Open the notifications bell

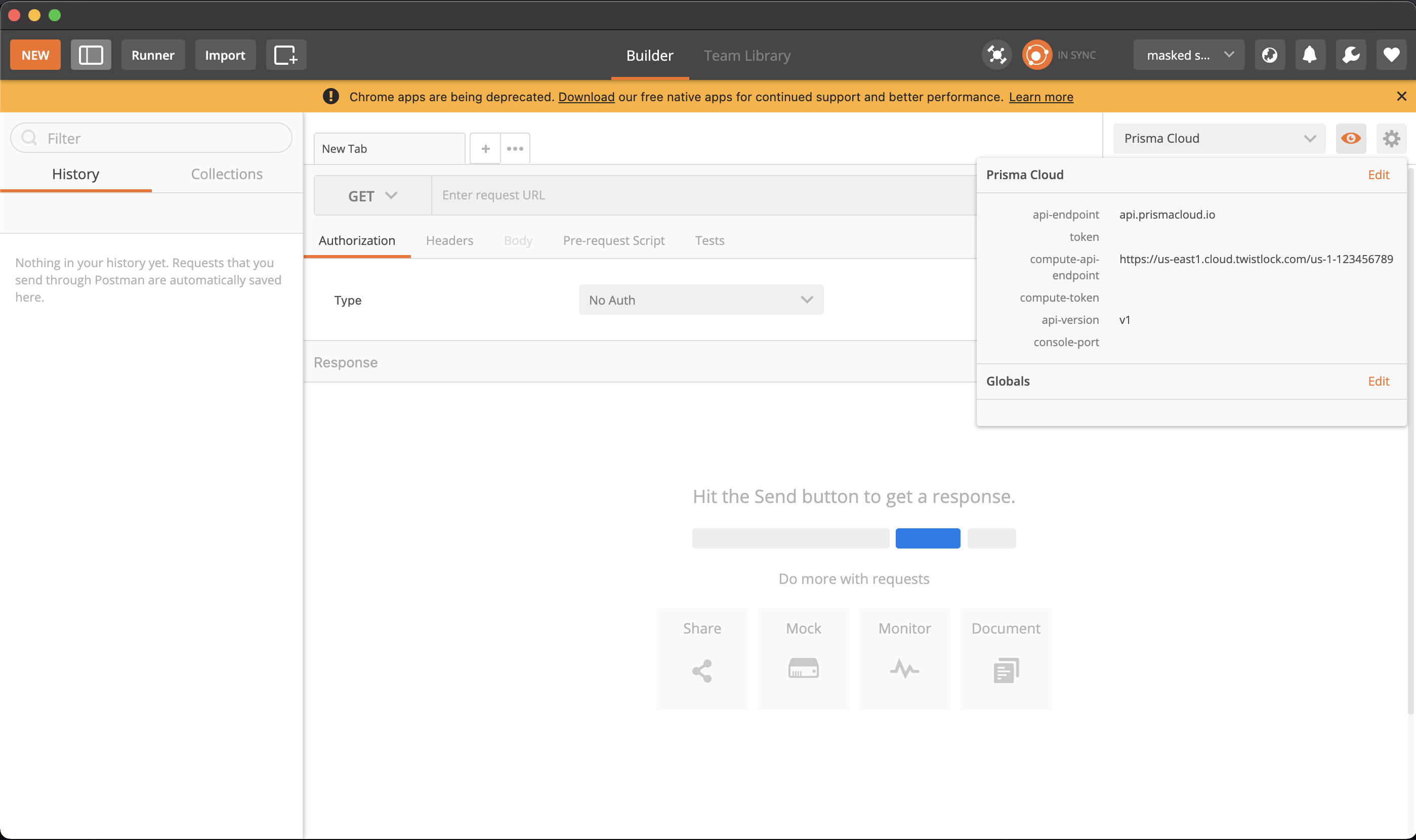click(1310, 55)
